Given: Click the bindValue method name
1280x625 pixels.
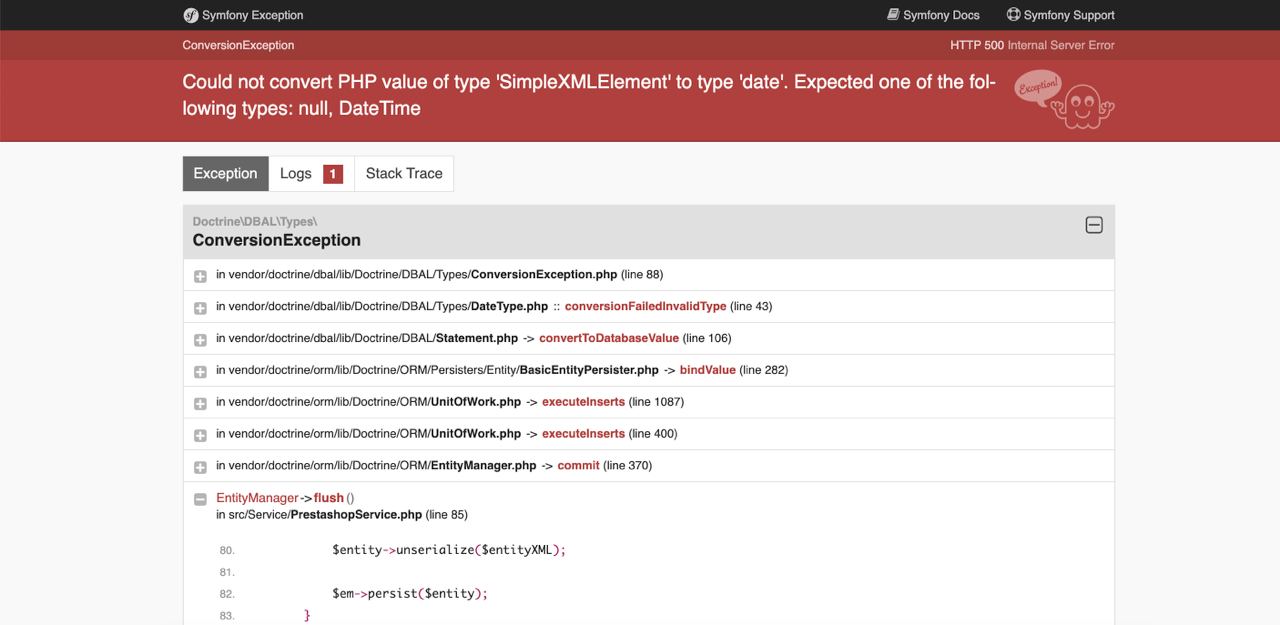Looking at the screenshot, I should [x=707, y=370].
